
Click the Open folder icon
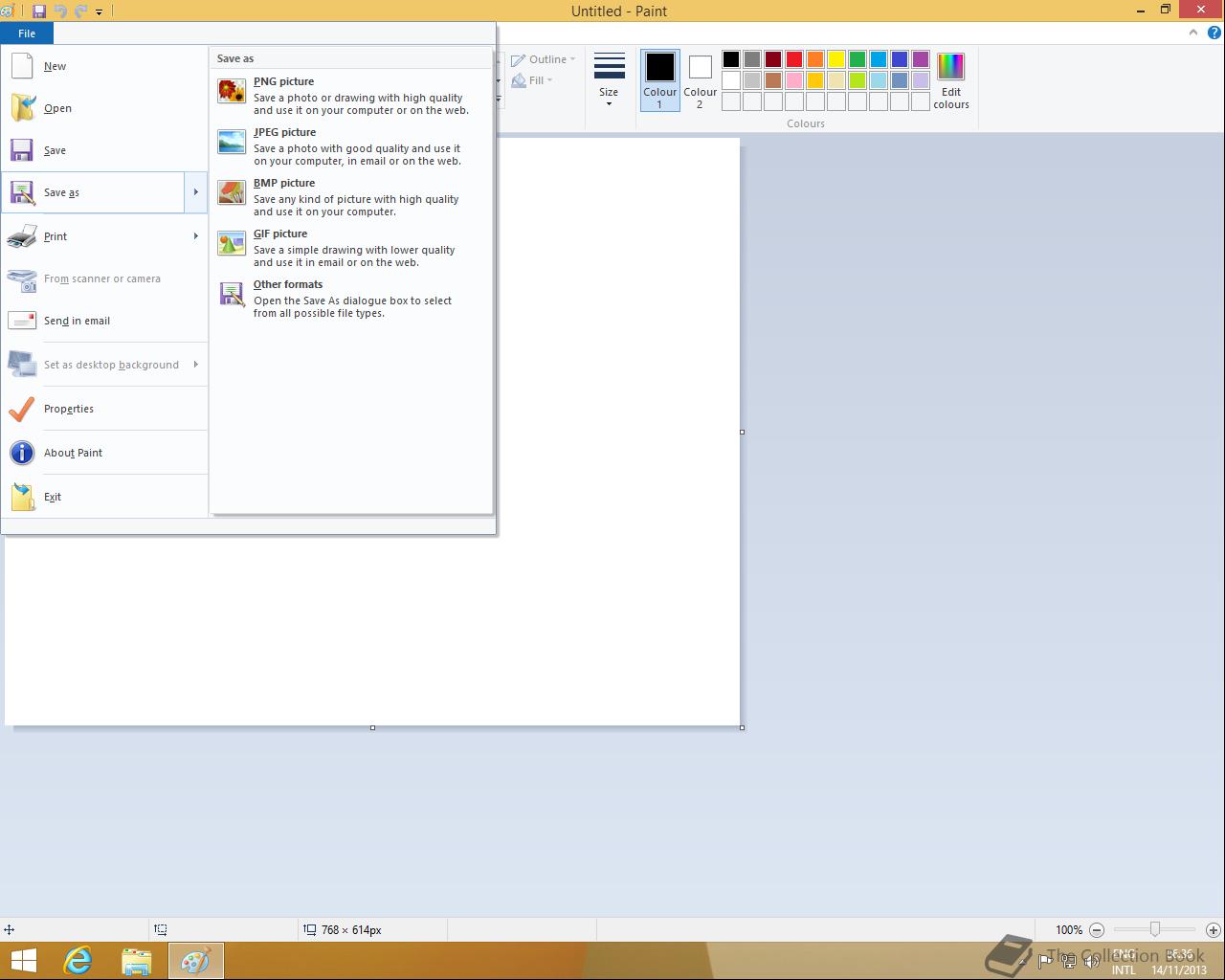[x=23, y=108]
